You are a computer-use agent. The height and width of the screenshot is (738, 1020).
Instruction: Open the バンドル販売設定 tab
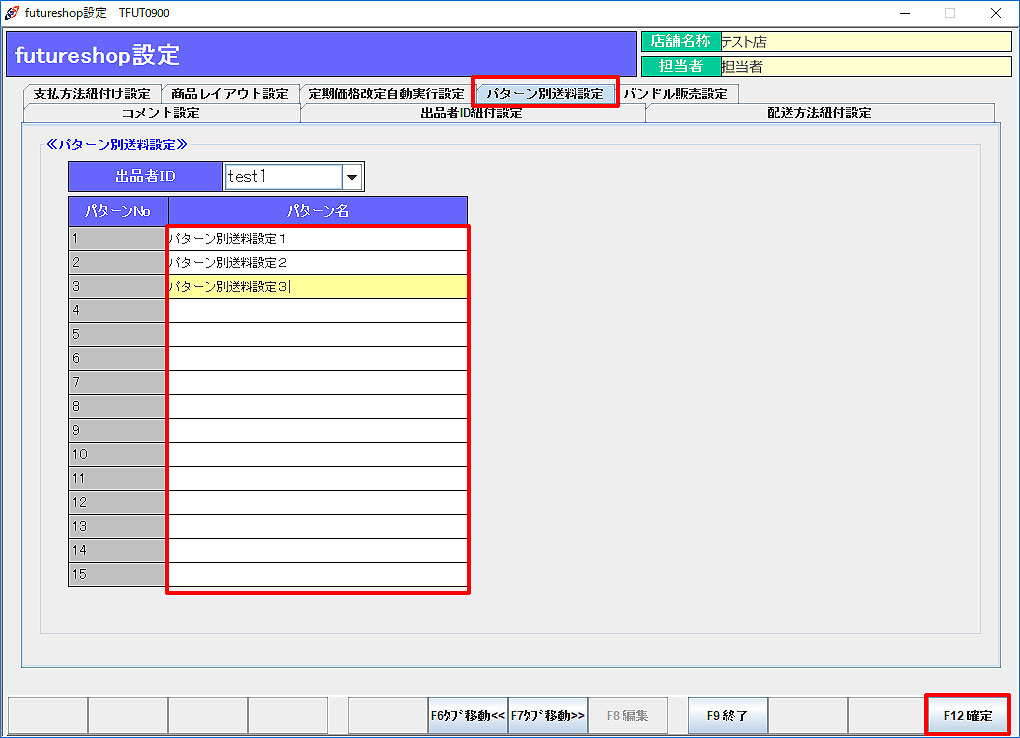(676, 94)
